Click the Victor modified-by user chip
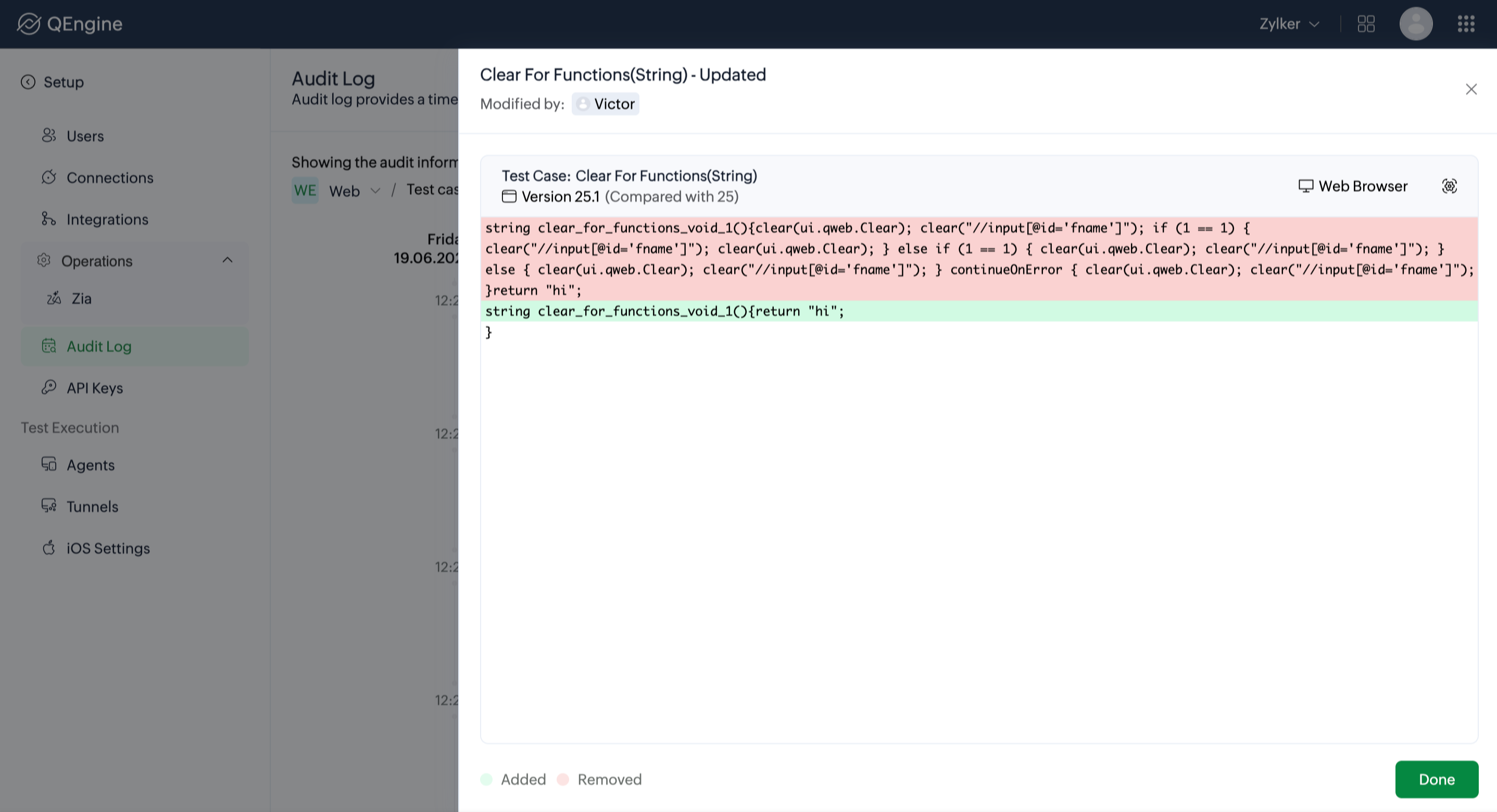This screenshot has width=1497, height=812. coord(606,104)
